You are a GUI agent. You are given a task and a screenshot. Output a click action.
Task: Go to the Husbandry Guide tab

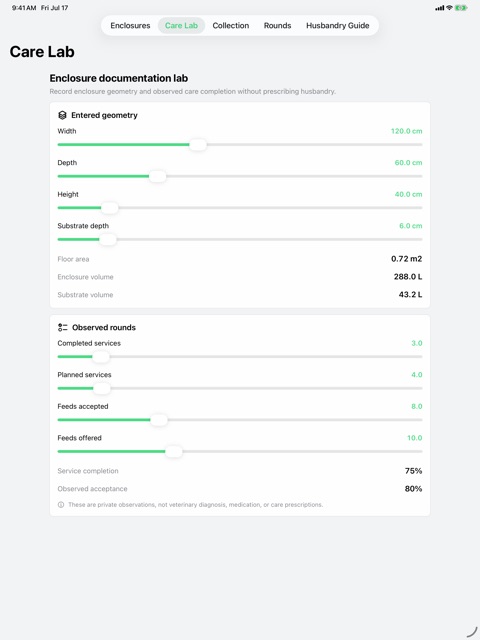click(x=338, y=25)
